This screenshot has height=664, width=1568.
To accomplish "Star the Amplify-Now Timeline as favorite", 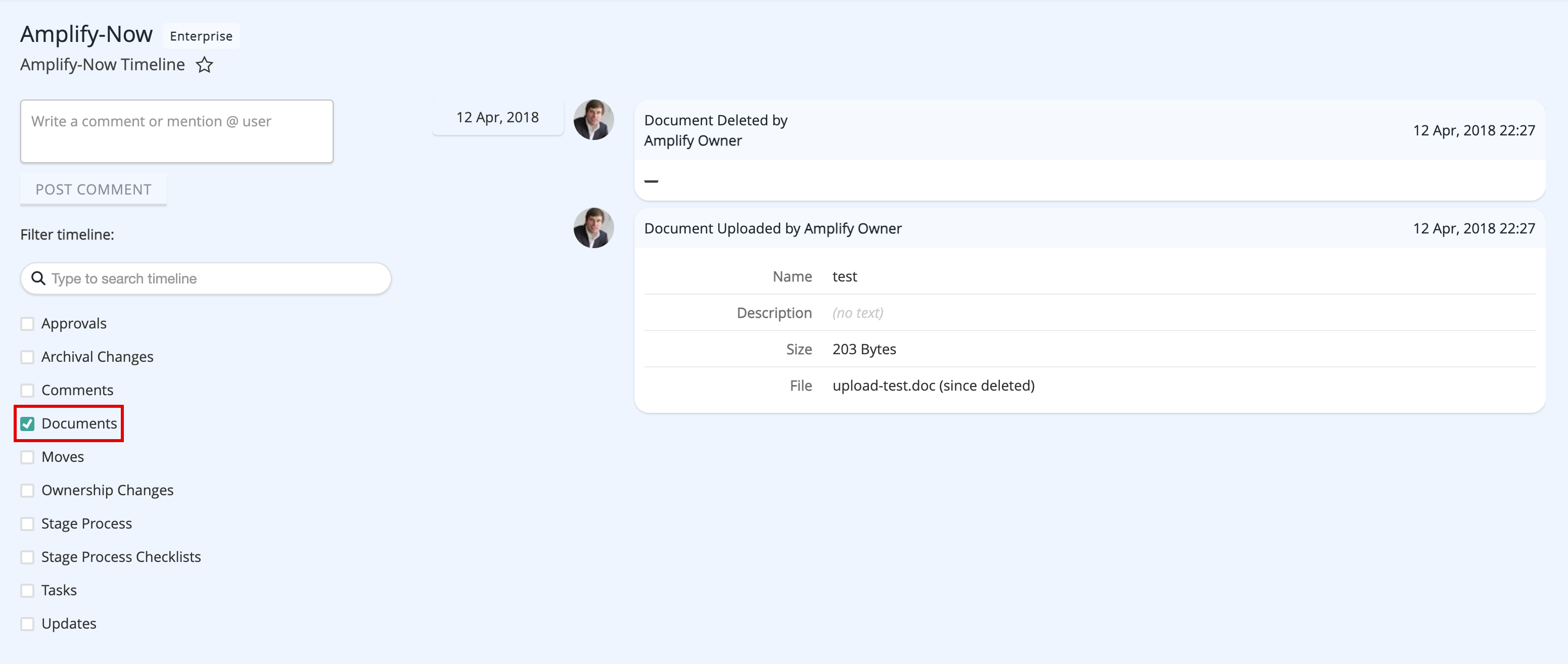I will 205,65.
